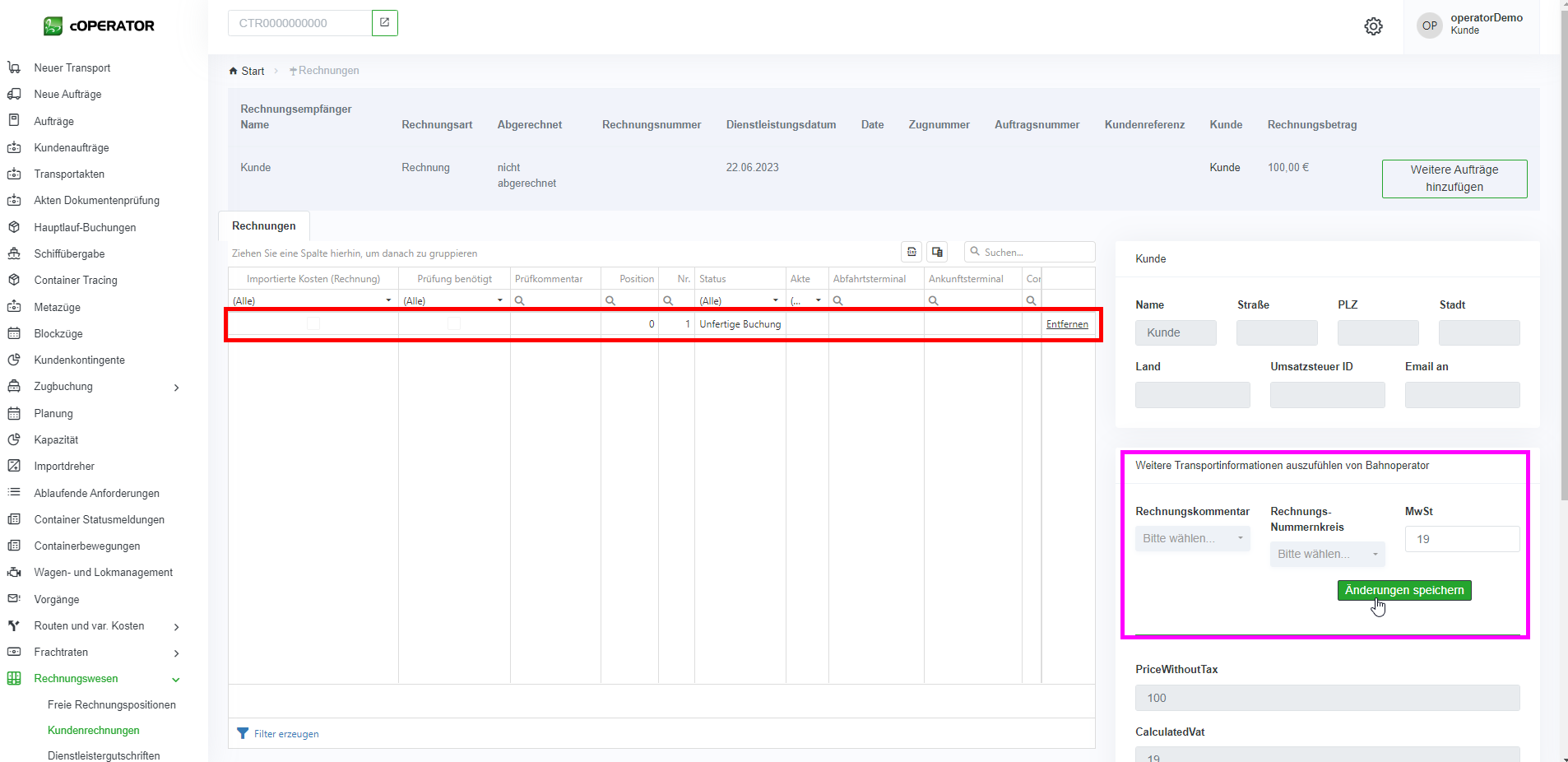Open the settings gear icon
1568x762 pixels.
tap(1373, 26)
